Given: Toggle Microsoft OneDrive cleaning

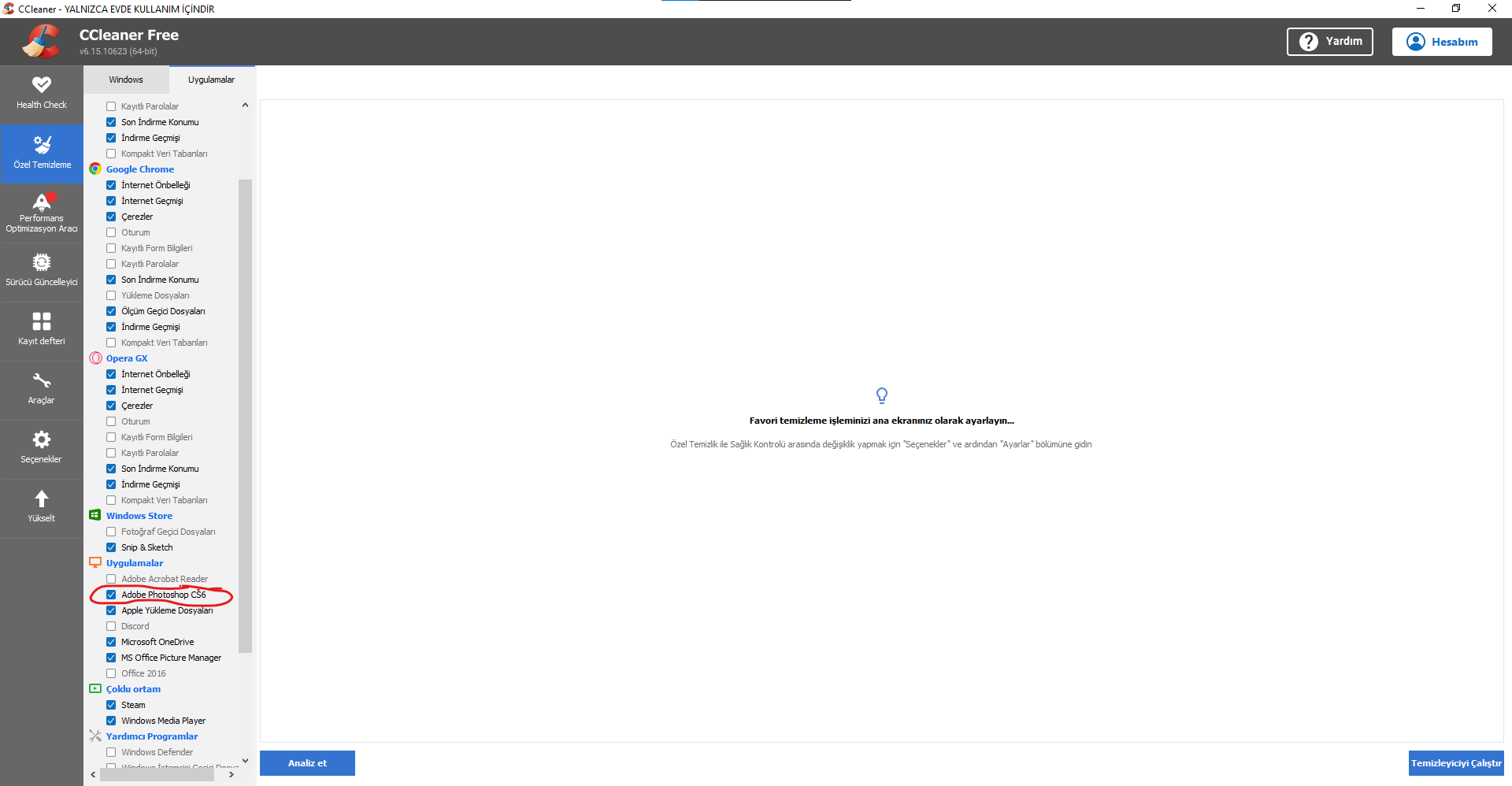Looking at the screenshot, I should tap(111, 642).
